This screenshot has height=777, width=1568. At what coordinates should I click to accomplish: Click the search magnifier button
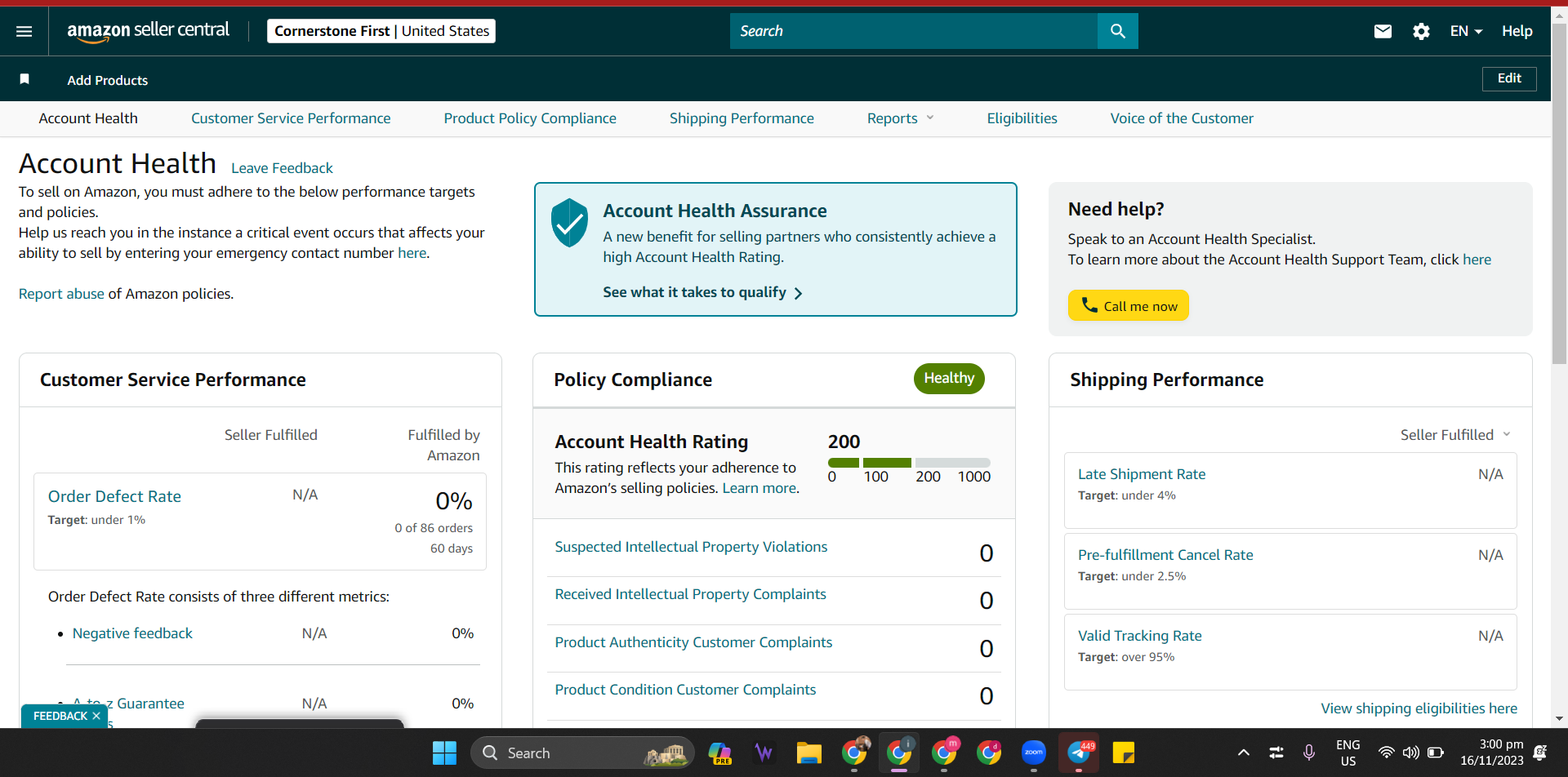(1118, 31)
